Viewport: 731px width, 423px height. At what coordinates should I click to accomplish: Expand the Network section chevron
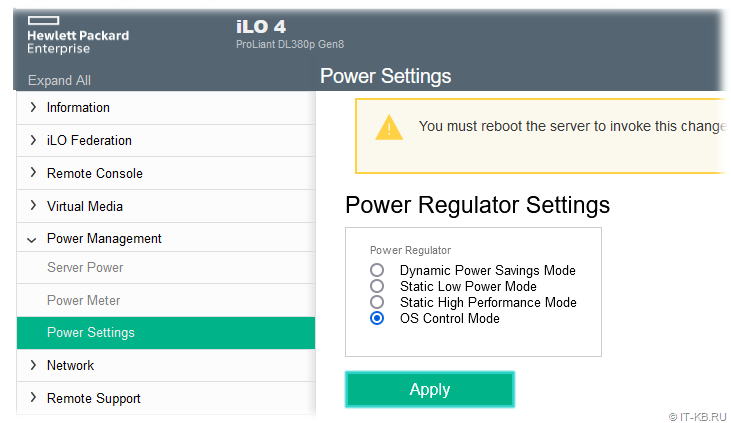33,365
